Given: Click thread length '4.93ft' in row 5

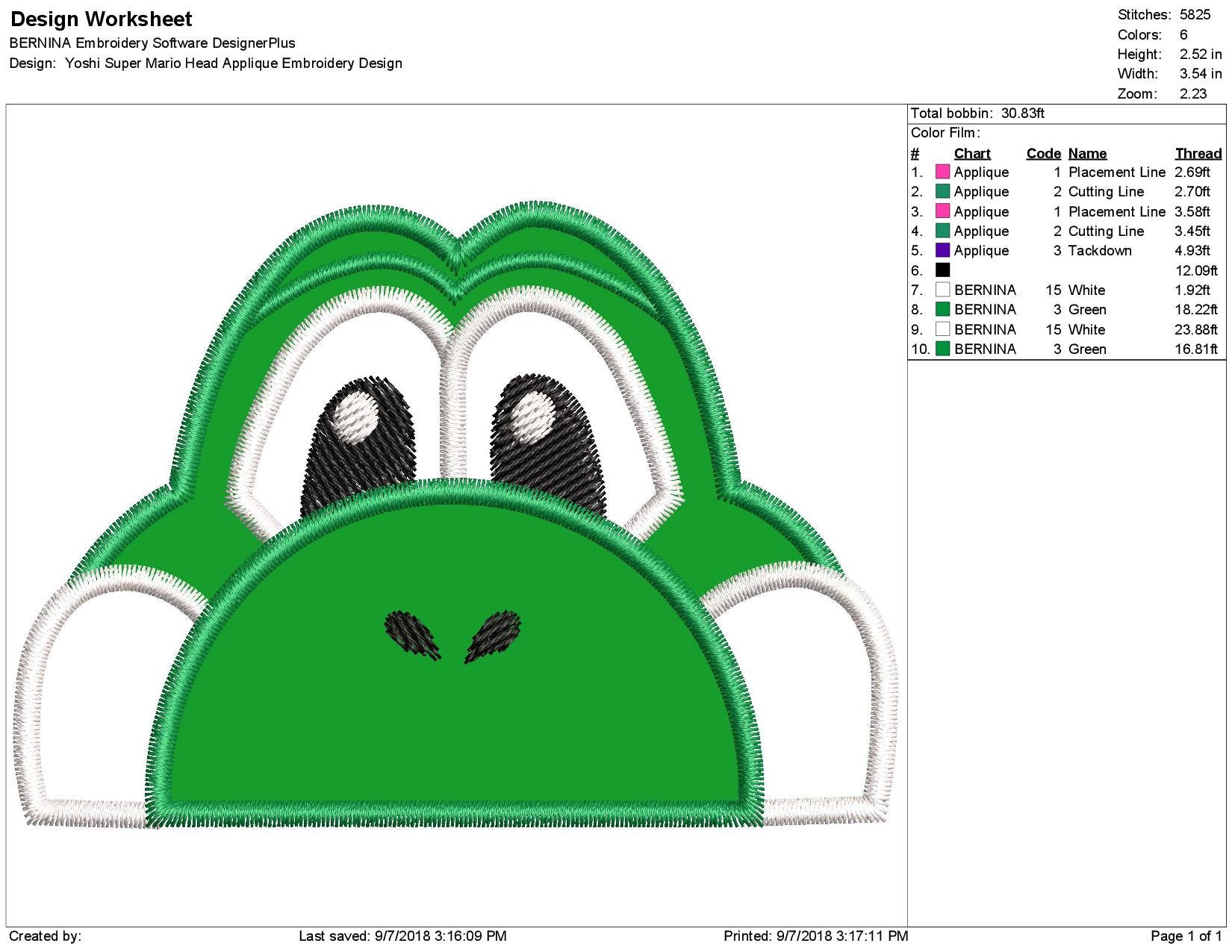Looking at the screenshot, I should (1192, 251).
